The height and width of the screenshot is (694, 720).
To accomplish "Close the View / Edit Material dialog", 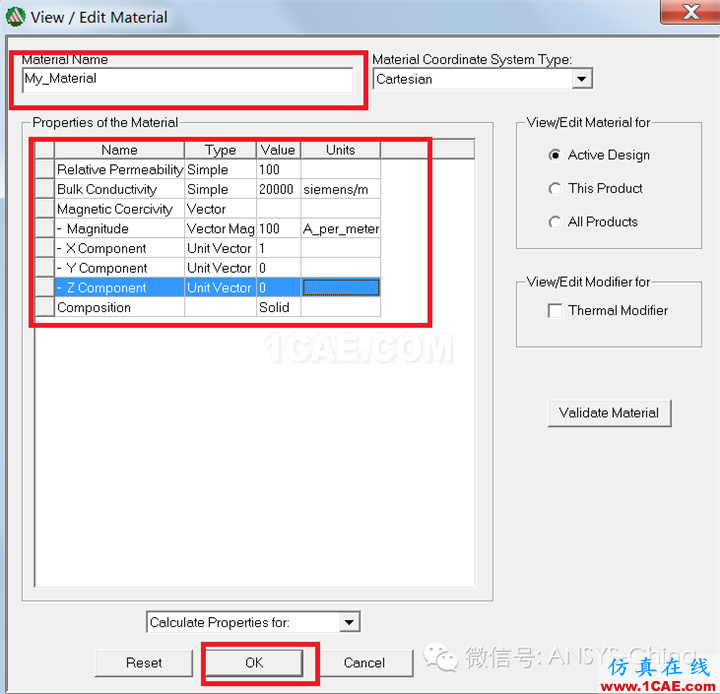I will tap(689, 13).
